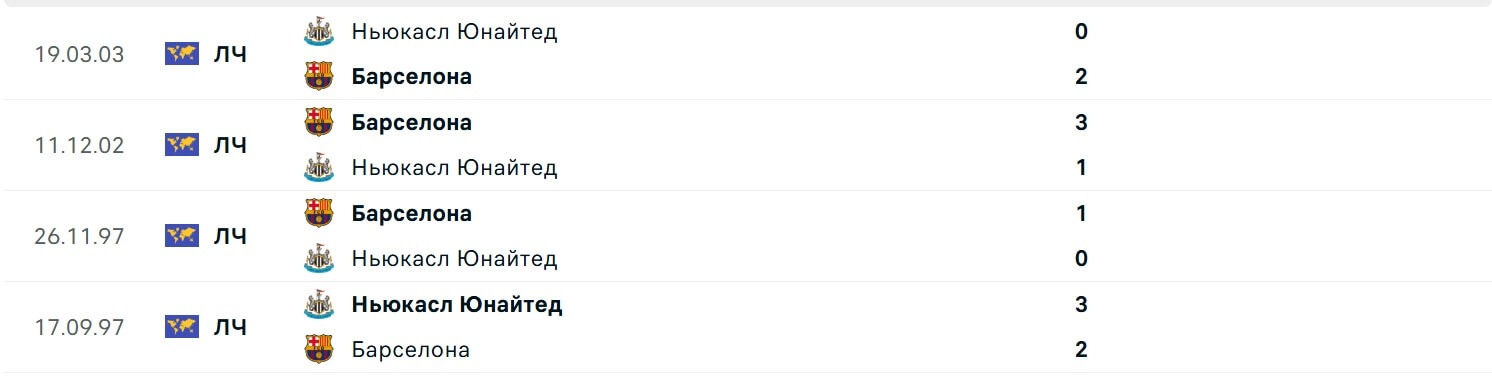
Task: Select ЛЧ label for 11.12.02 match
Action: (x=230, y=145)
